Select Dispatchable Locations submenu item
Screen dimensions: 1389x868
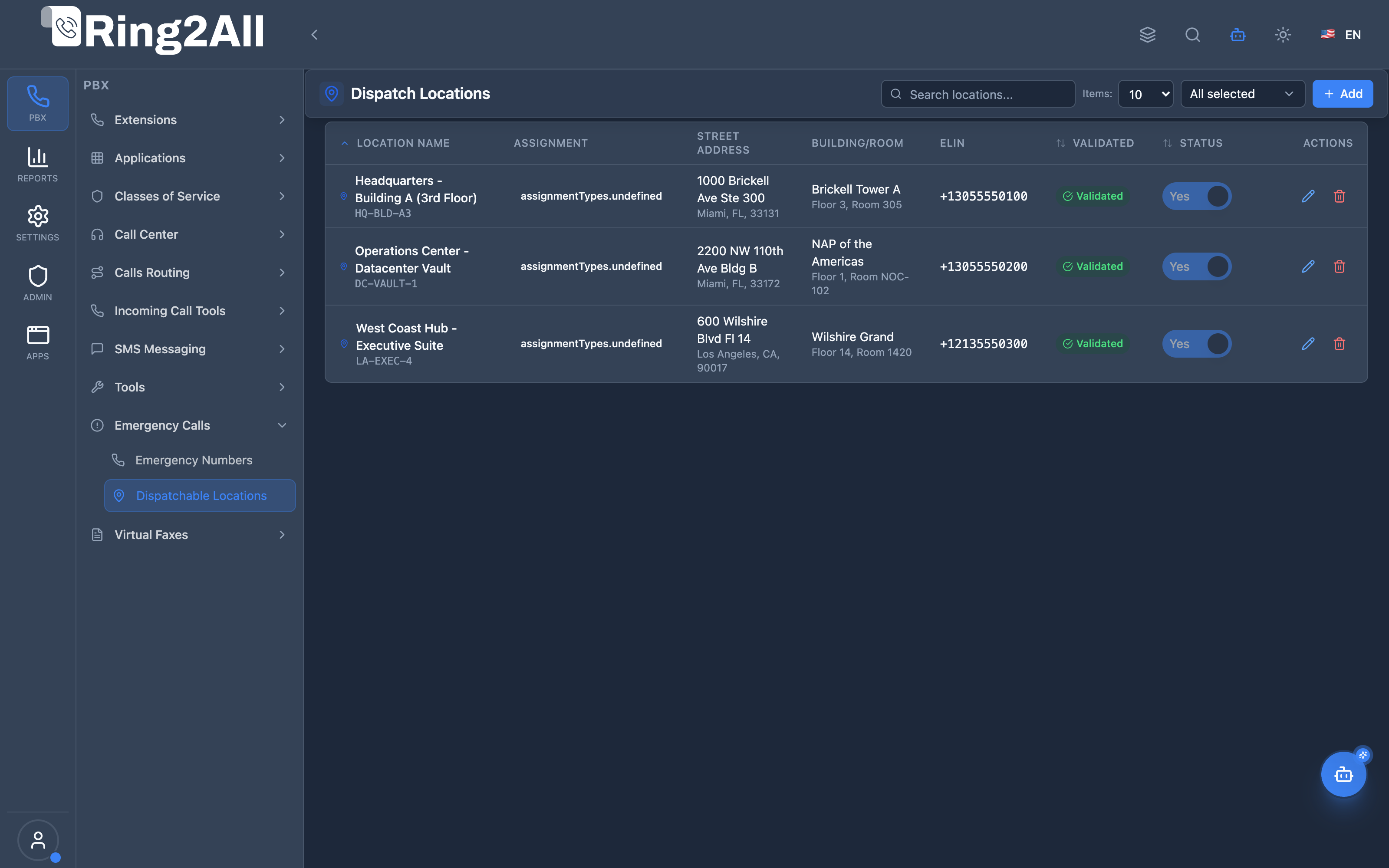(x=199, y=496)
